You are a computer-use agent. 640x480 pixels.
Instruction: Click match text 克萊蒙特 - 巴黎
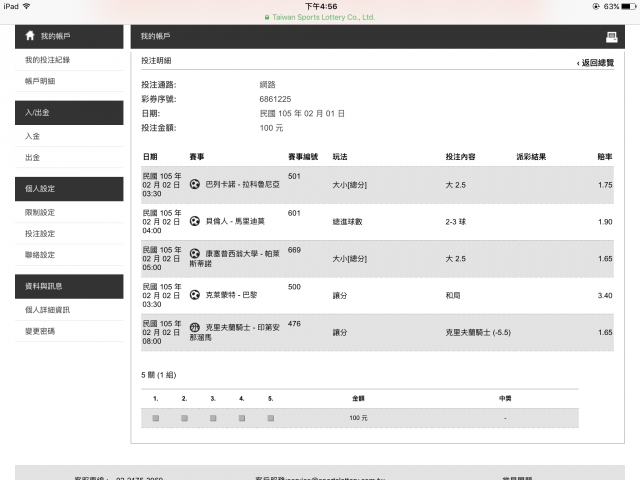[x=231, y=295]
